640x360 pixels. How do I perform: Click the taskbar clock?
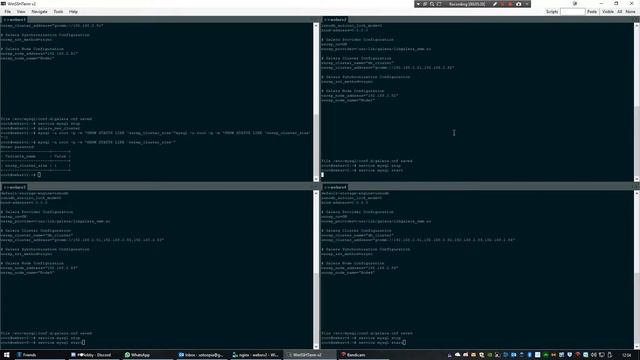point(627,355)
